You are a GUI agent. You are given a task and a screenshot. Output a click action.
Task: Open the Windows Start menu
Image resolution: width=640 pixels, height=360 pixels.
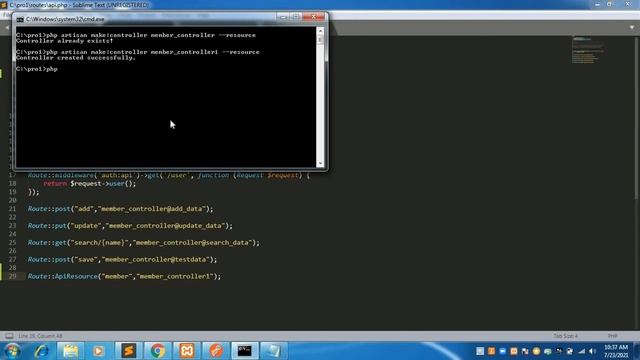[12, 351]
